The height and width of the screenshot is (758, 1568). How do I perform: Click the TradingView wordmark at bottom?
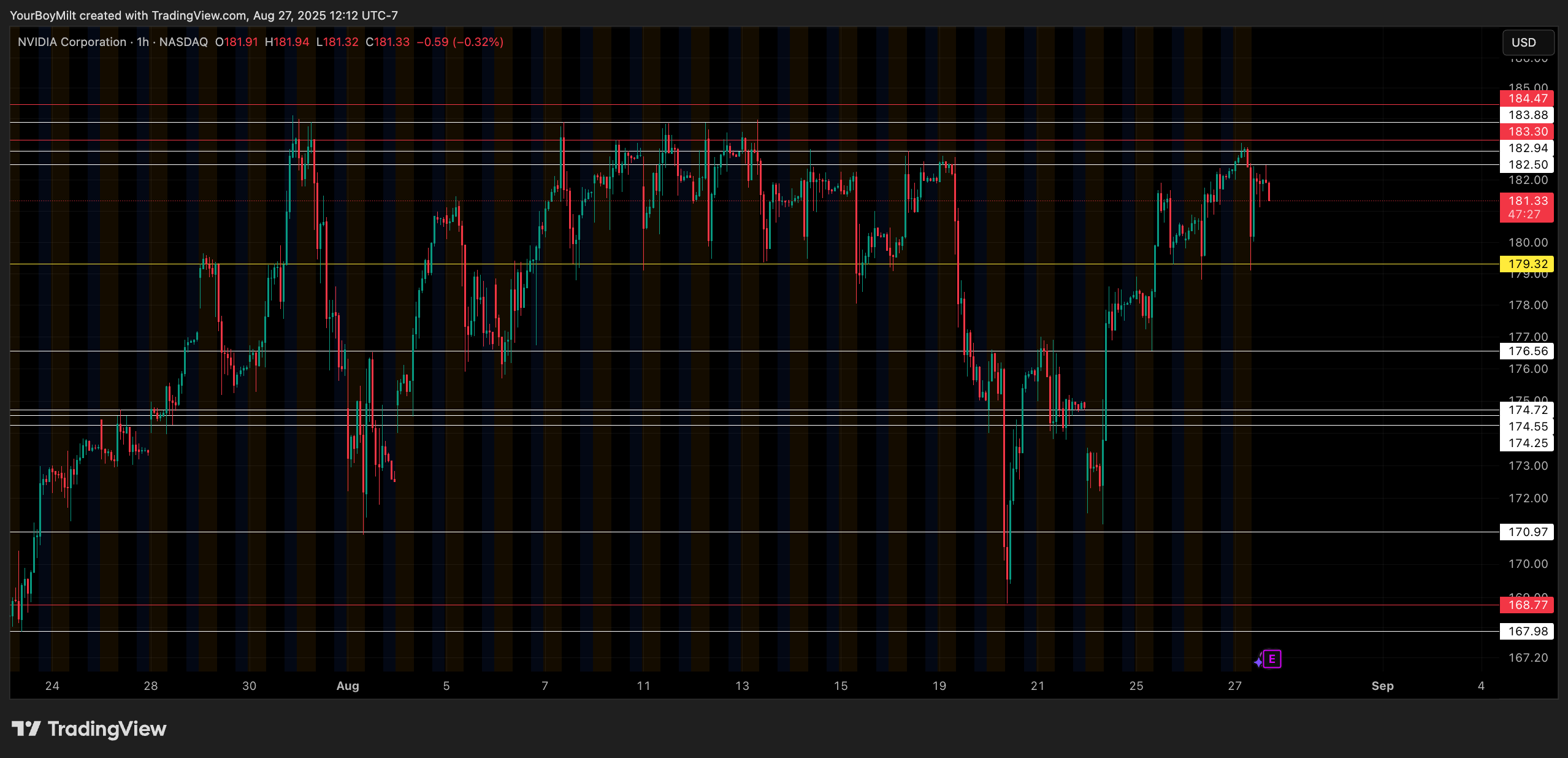(x=107, y=729)
